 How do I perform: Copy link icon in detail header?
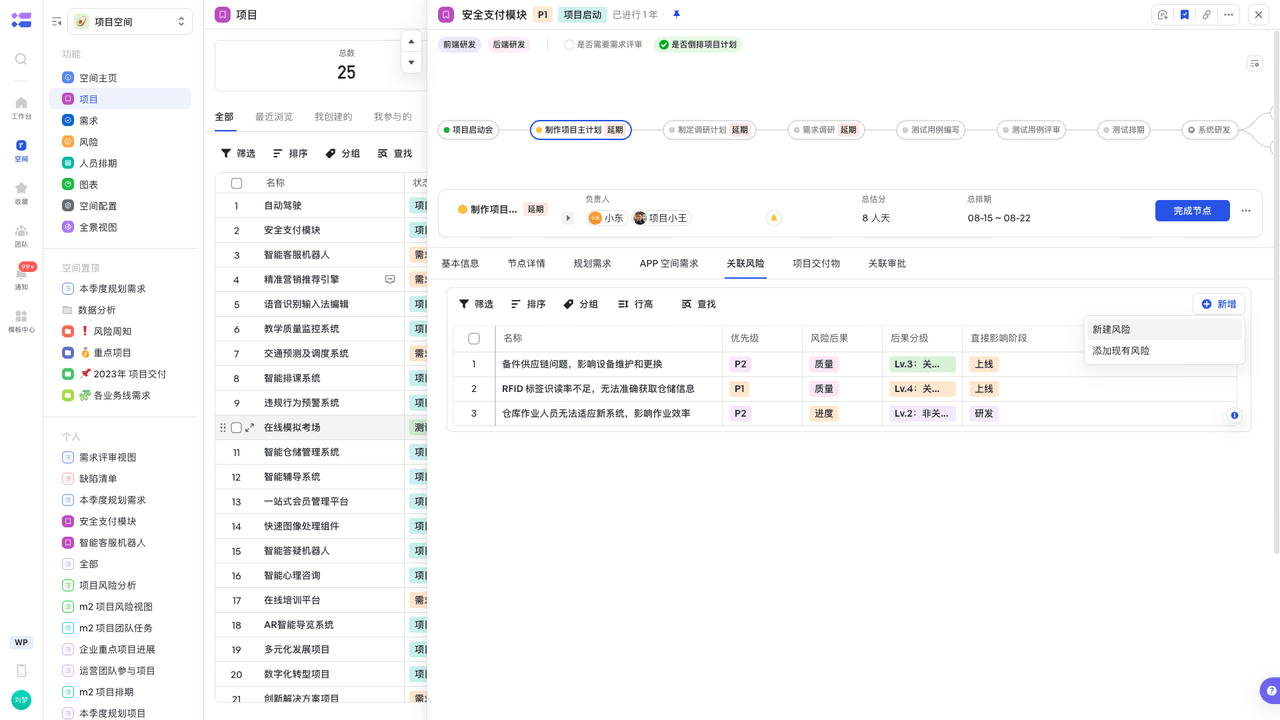(1207, 15)
